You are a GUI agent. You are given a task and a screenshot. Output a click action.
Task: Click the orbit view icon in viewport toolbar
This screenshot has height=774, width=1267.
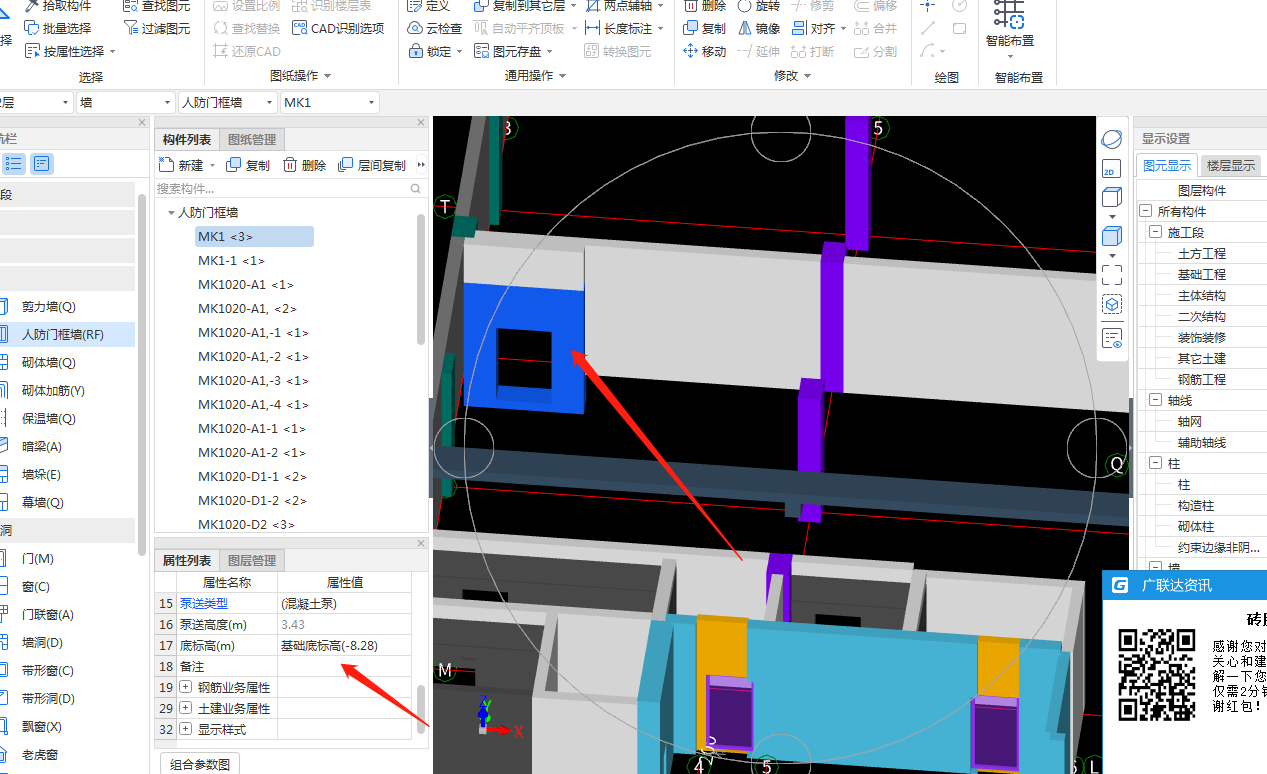[x=1111, y=138]
